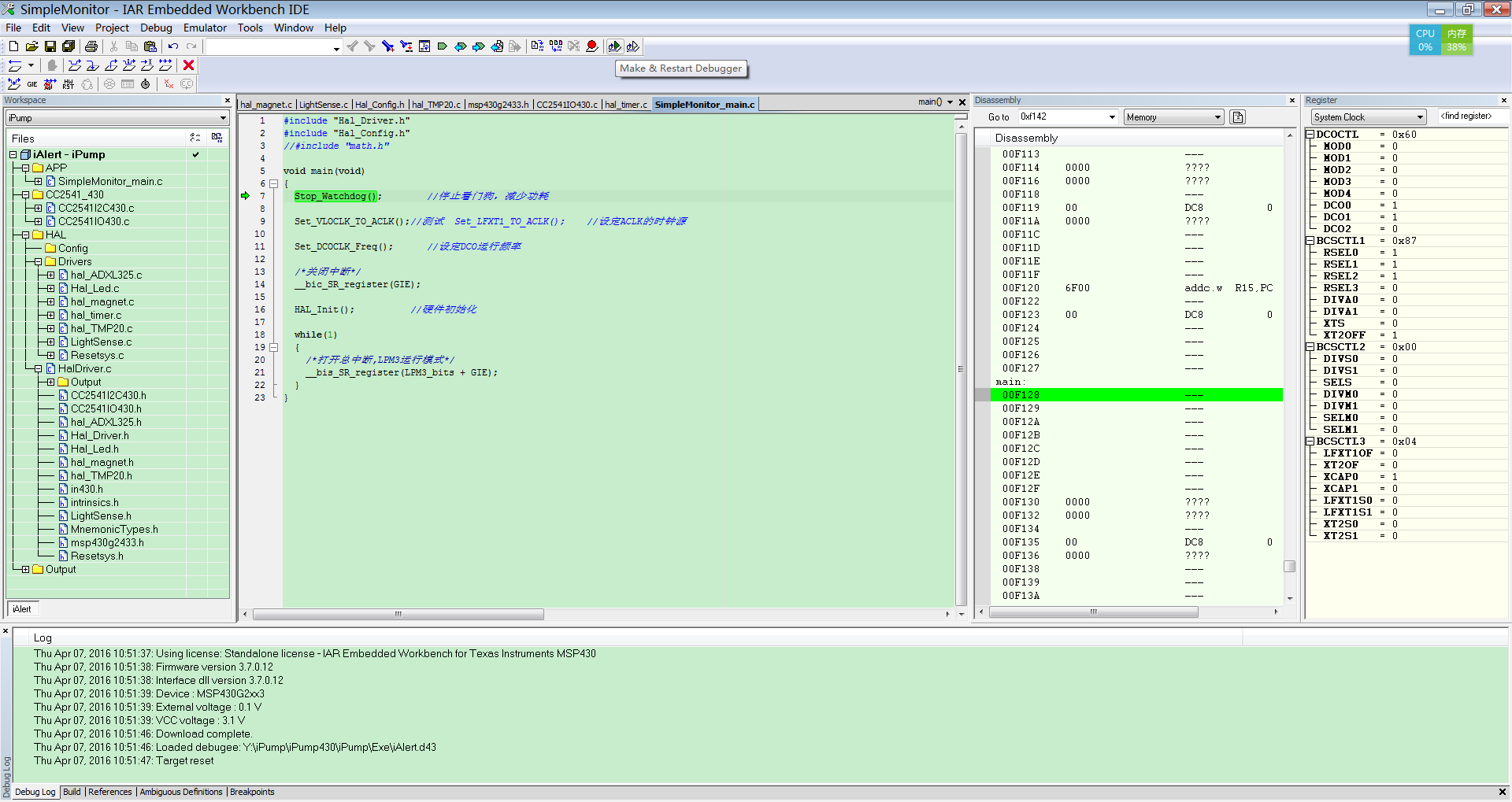Switch to the Build tab in log panel
Screen dimensions: 1512x802
click(x=72, y=792)
